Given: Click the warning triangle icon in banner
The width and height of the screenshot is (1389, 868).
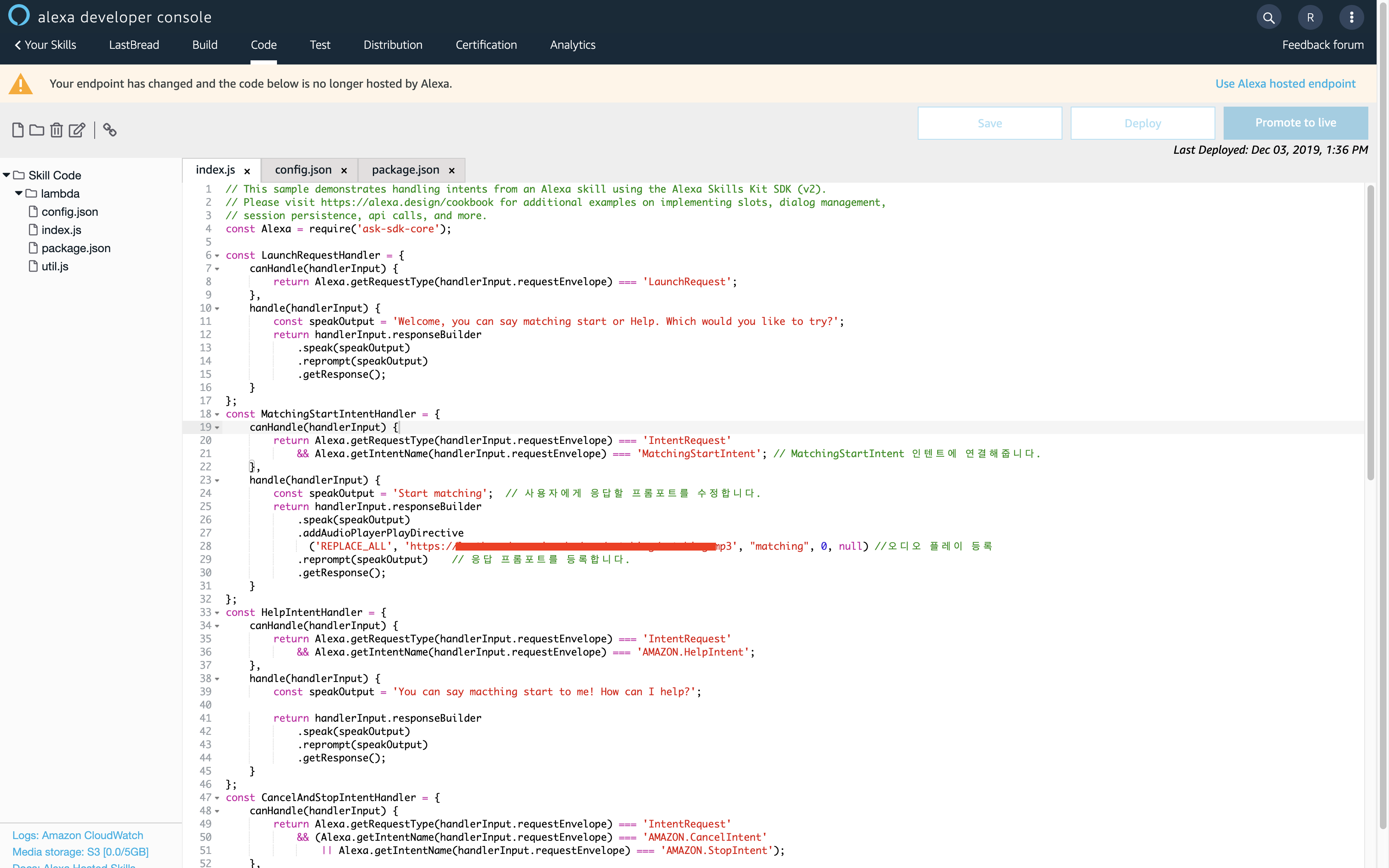Looking at the screenshot, I should click(x=21, y=84).
